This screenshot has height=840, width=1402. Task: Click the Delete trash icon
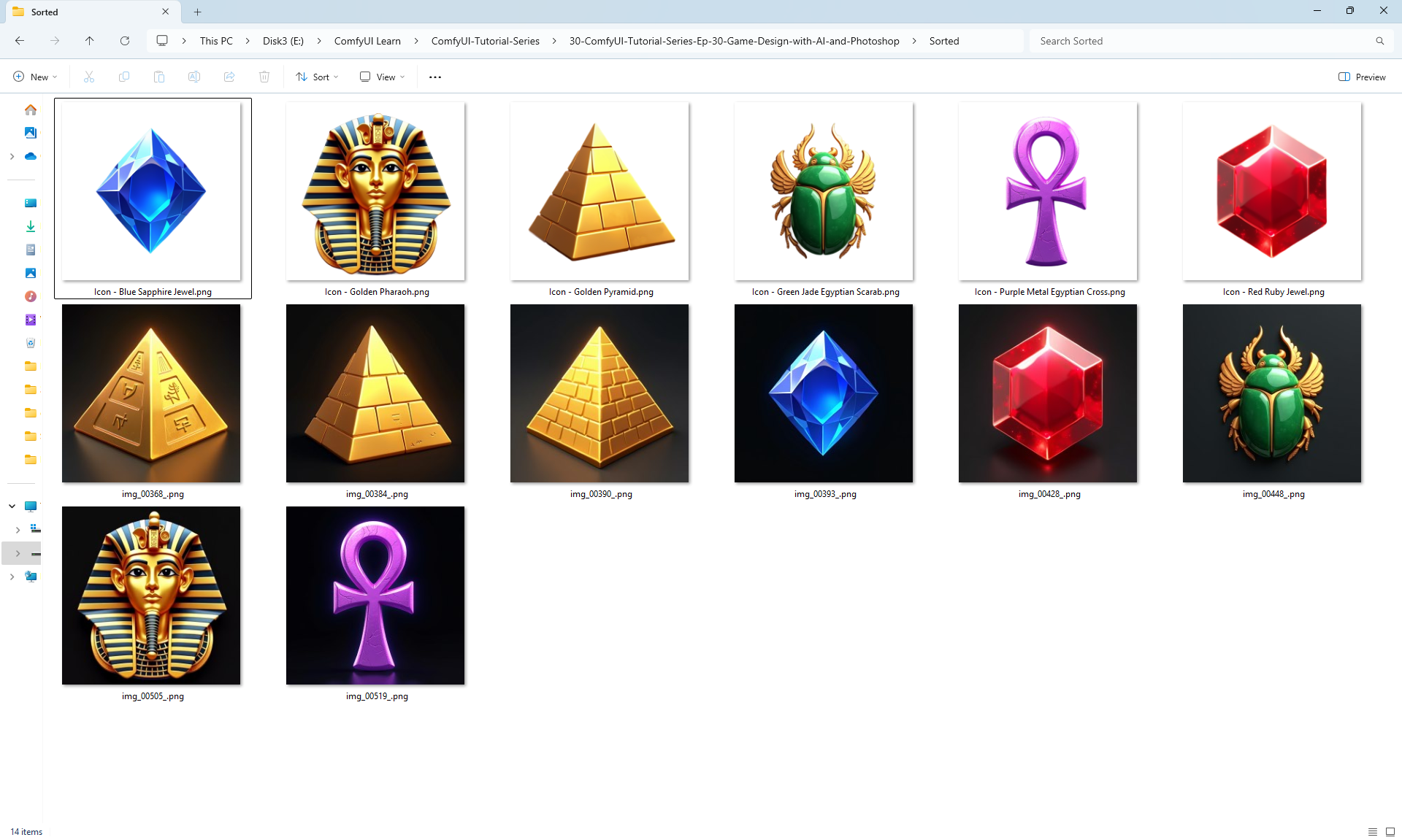click(x=264, y=77)
